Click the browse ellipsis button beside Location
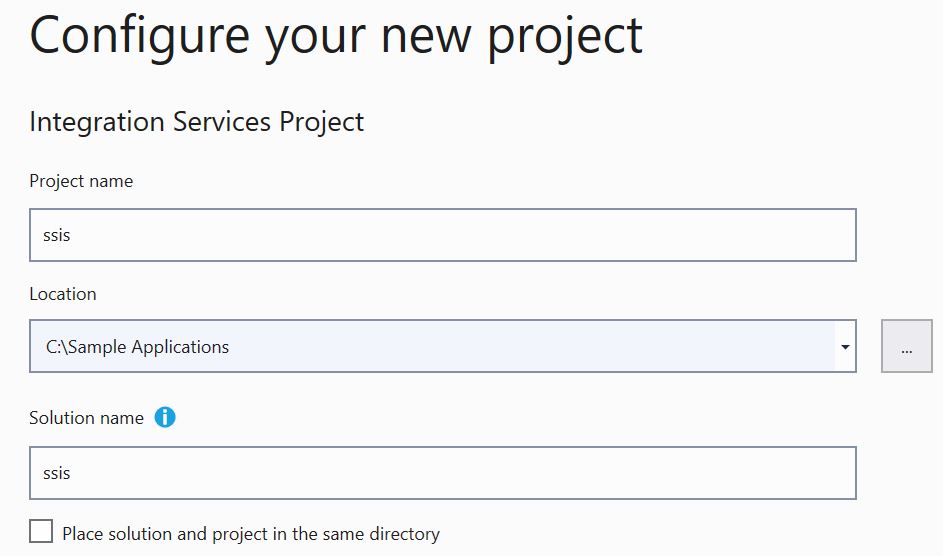This screenshot has height=556, width=943. click(x=907, y=346)
